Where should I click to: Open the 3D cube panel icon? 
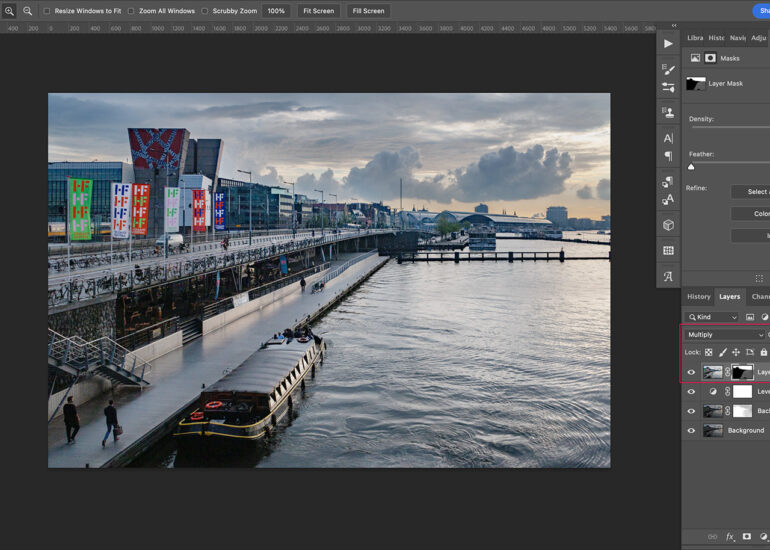point(668,225)
